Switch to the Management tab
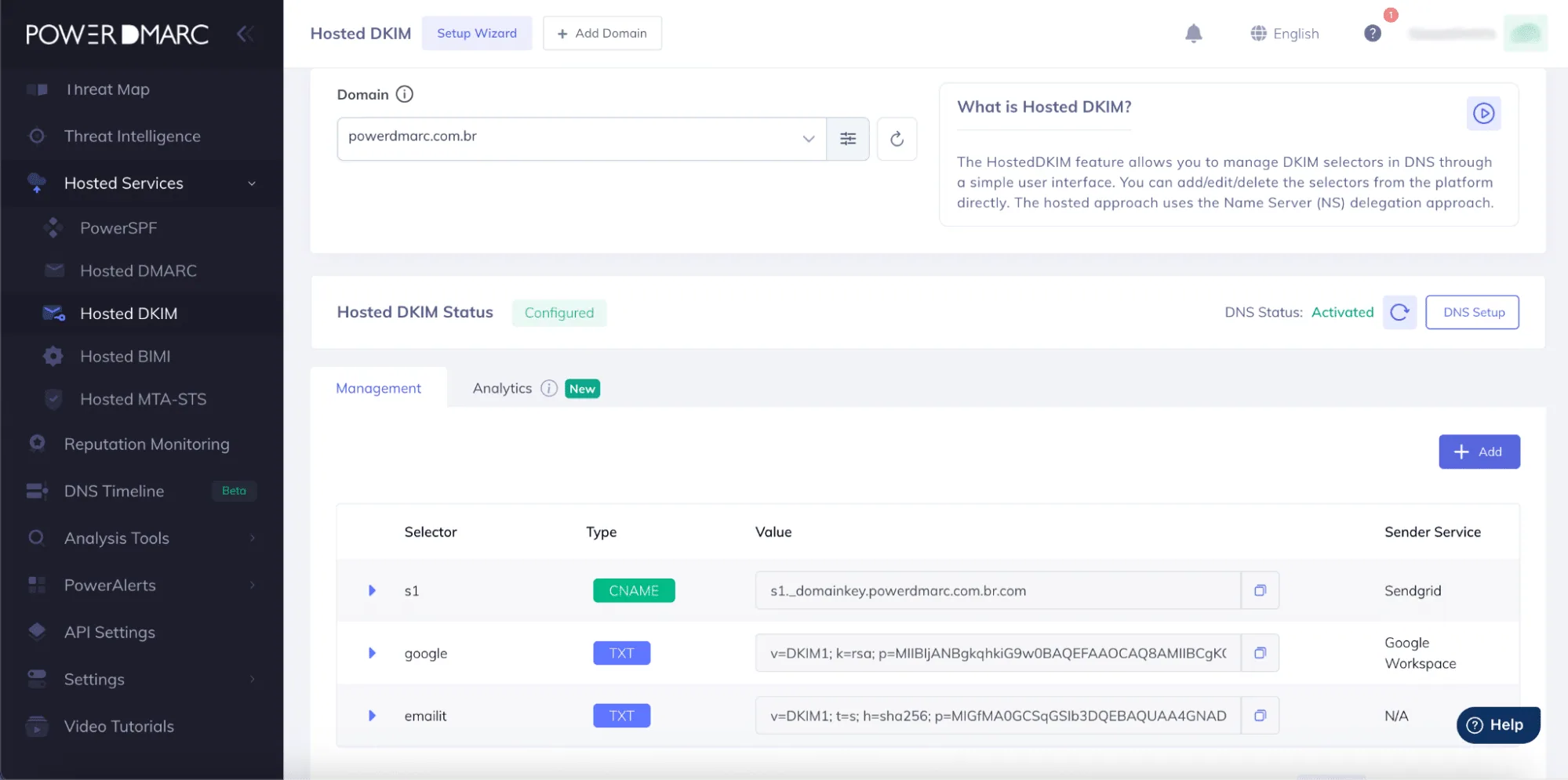Screen dimensions: 1568x780 point(378,388)
